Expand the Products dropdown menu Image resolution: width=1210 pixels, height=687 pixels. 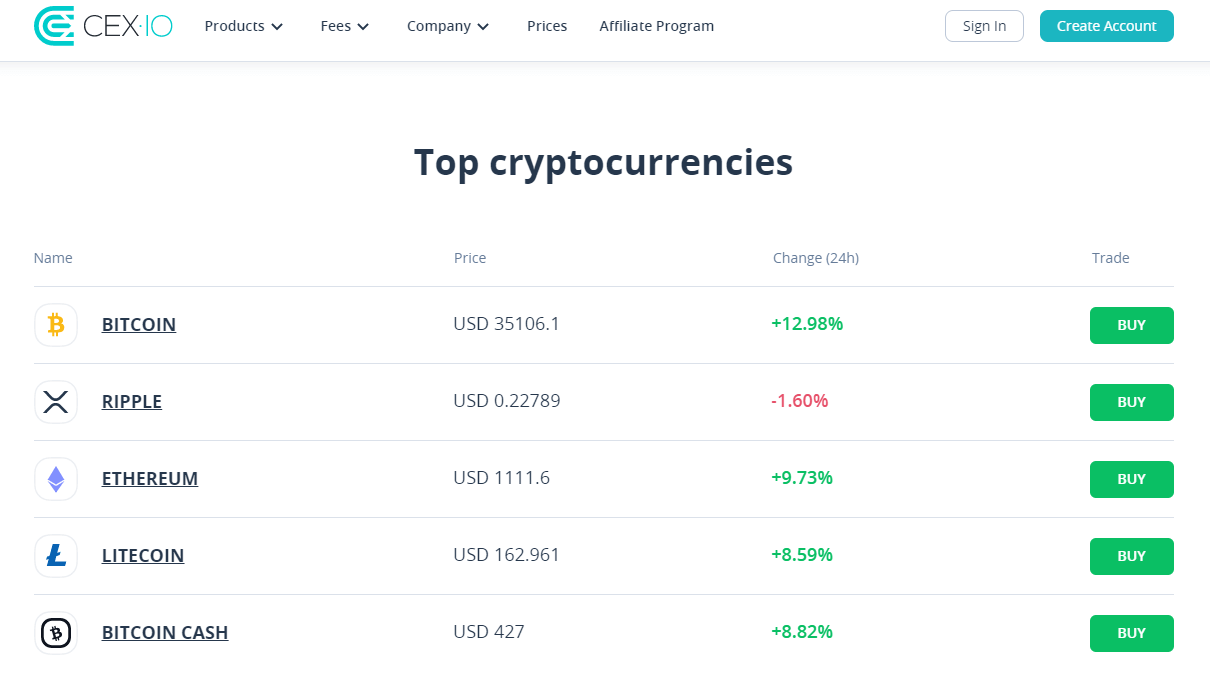(x=244, y=26)
